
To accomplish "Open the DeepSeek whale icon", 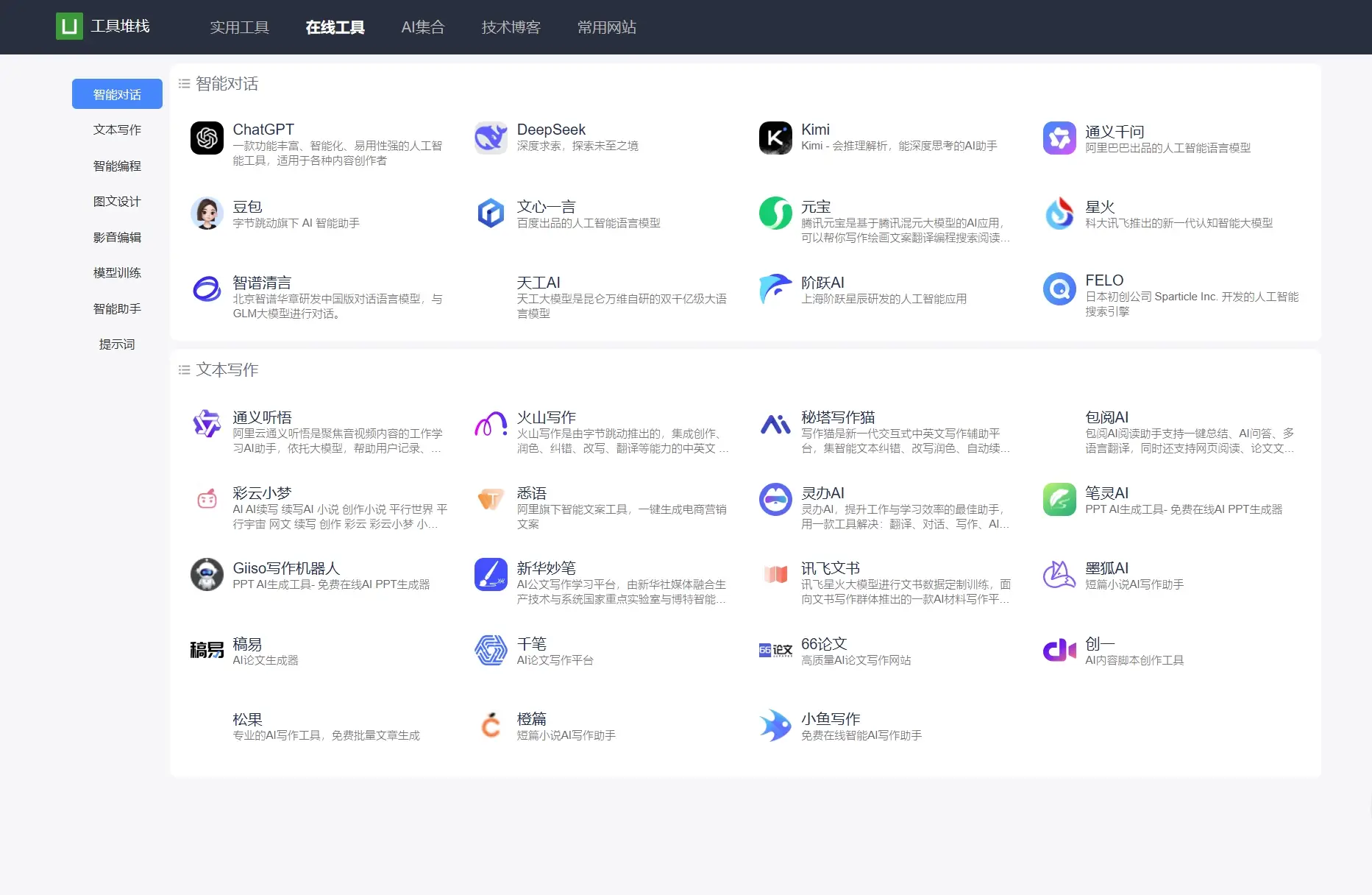I will pos(491,138).
